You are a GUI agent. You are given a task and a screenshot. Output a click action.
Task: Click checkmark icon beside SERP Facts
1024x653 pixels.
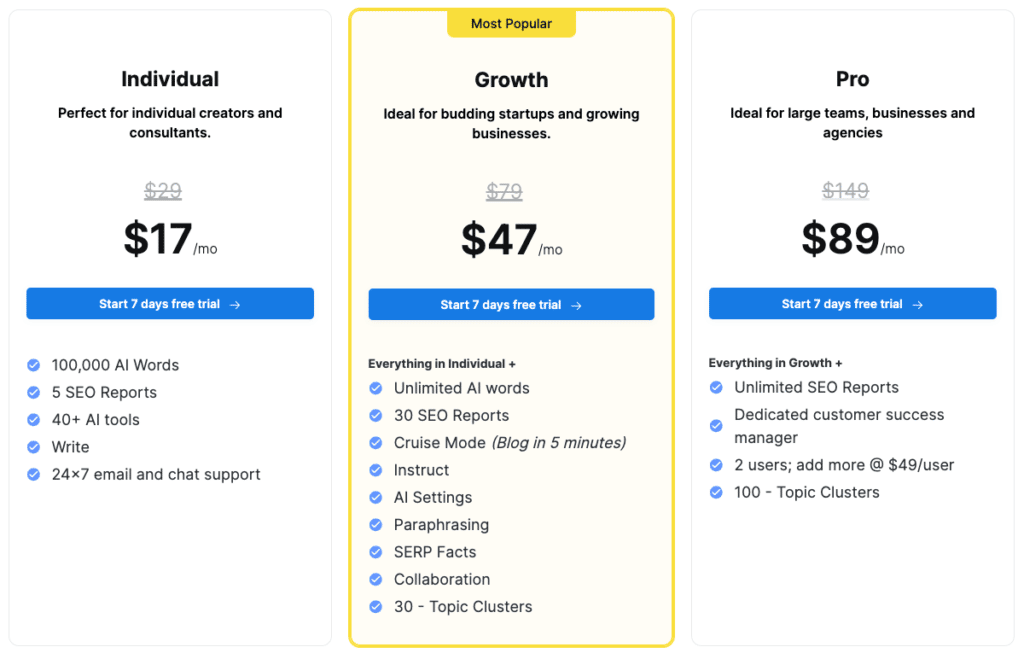tap(376, 552)
